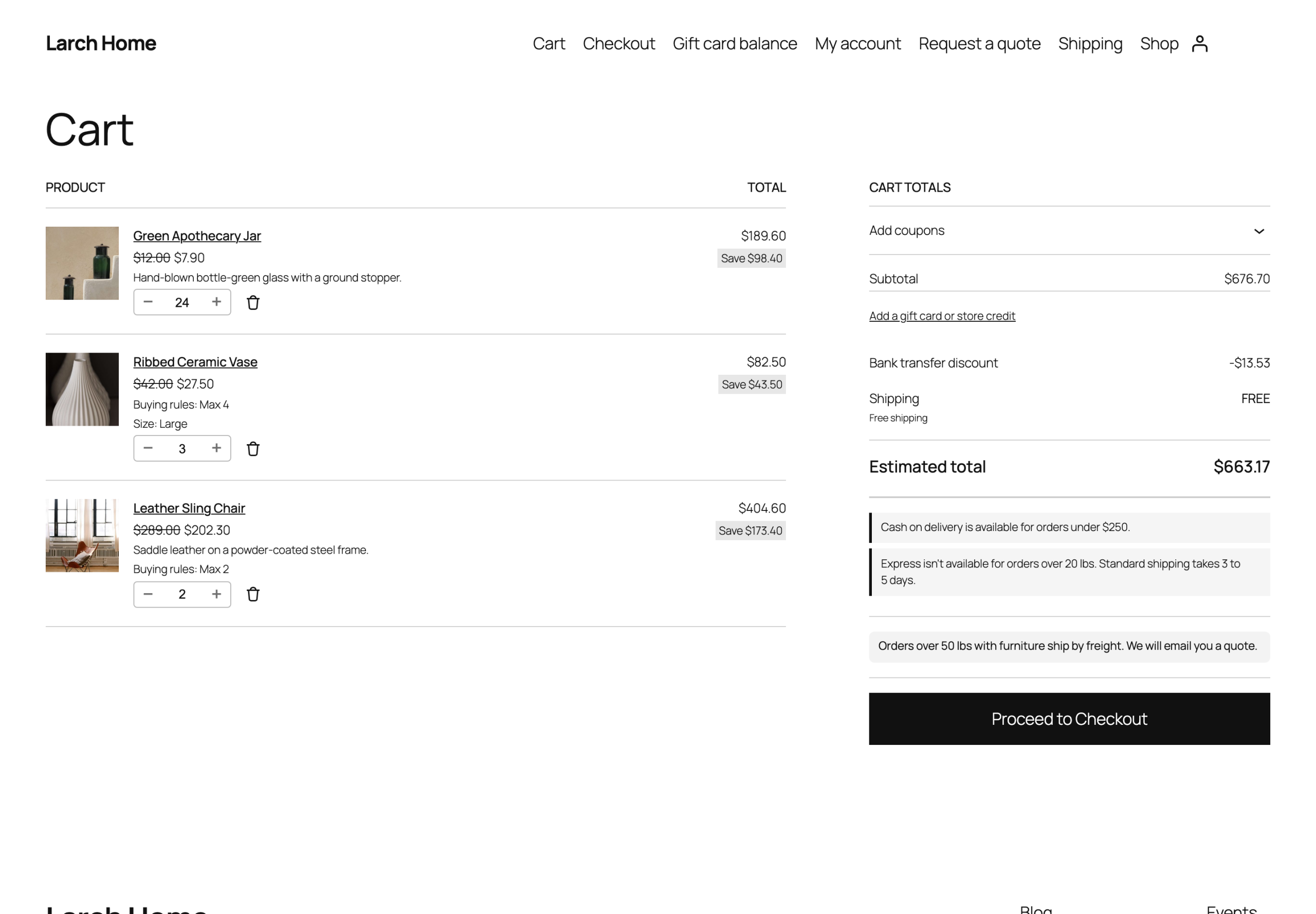Open the Ribbed Ceramic Vase product link
Viewport: 1316px width, 914px height.
195,362
